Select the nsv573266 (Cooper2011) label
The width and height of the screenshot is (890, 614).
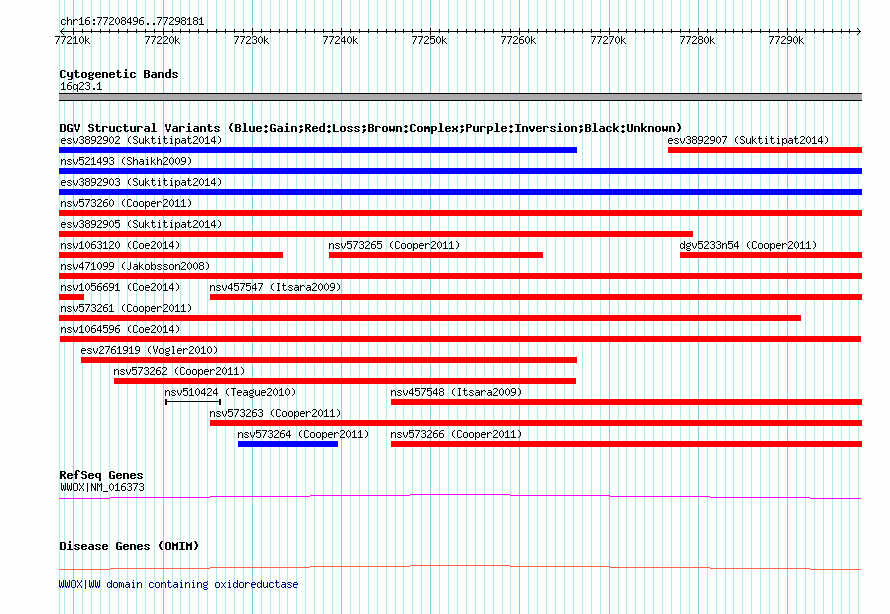(x=456, y=434)
